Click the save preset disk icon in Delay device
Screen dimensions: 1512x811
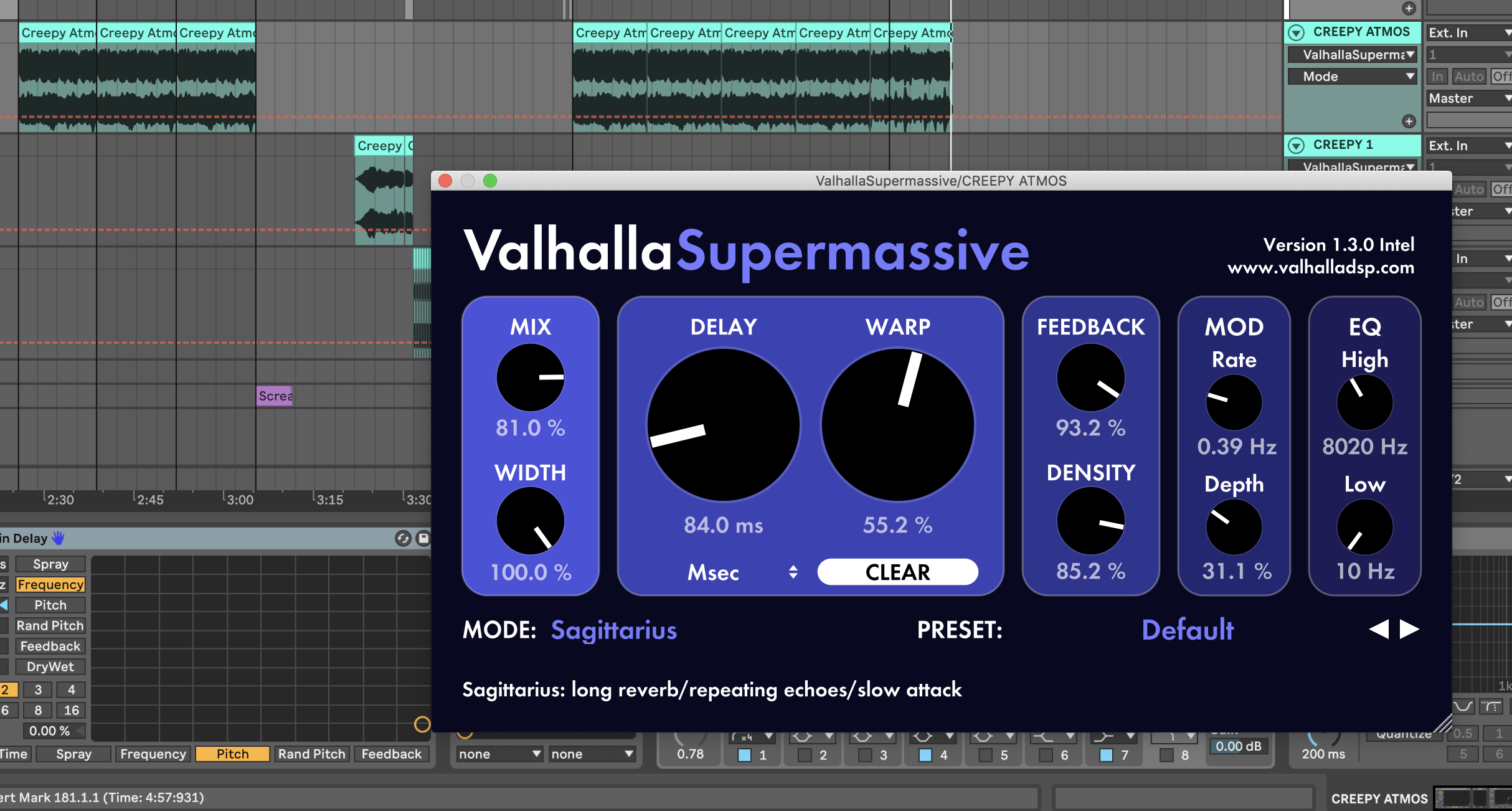423,538
